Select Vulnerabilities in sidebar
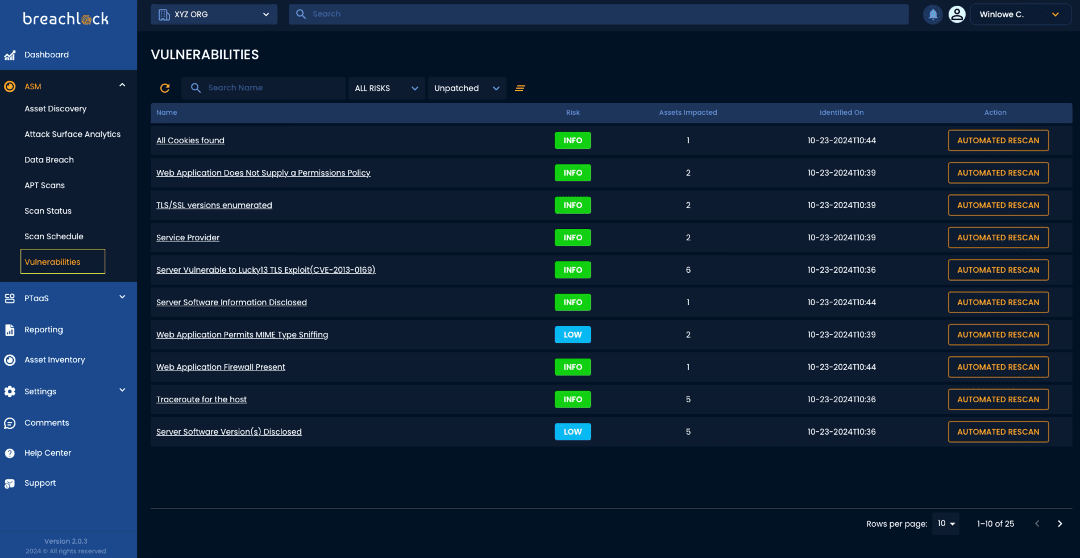The height and width of the screenshot is (558, 1080). click(63, 262)
